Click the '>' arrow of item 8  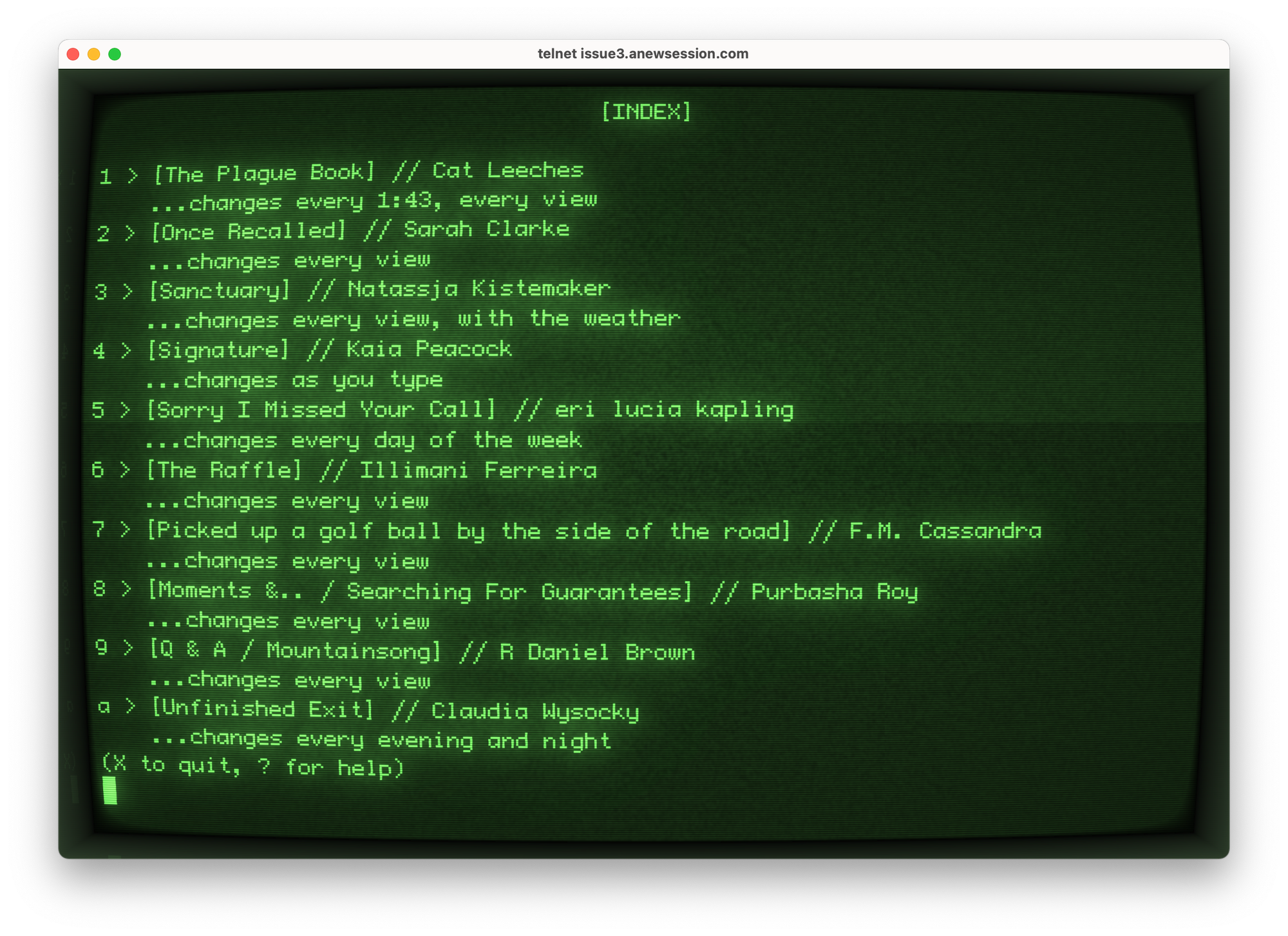tap(127, 589)
